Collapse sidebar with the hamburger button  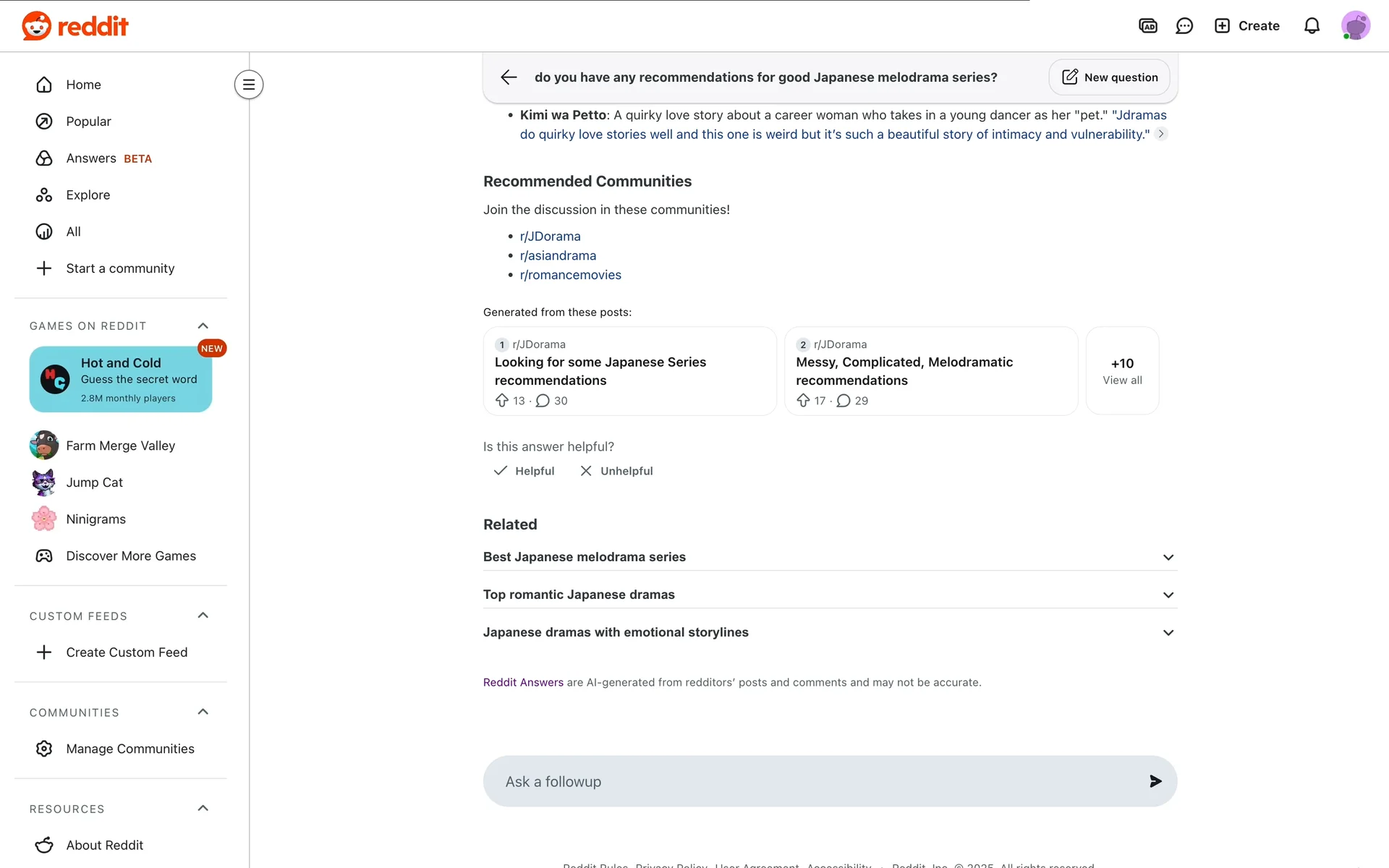tap(249, 85)
